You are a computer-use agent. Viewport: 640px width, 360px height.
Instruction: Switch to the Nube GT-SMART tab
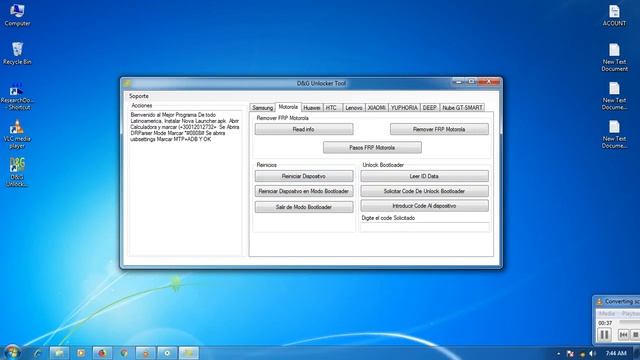pyautogui.click(x=462, y=108)
